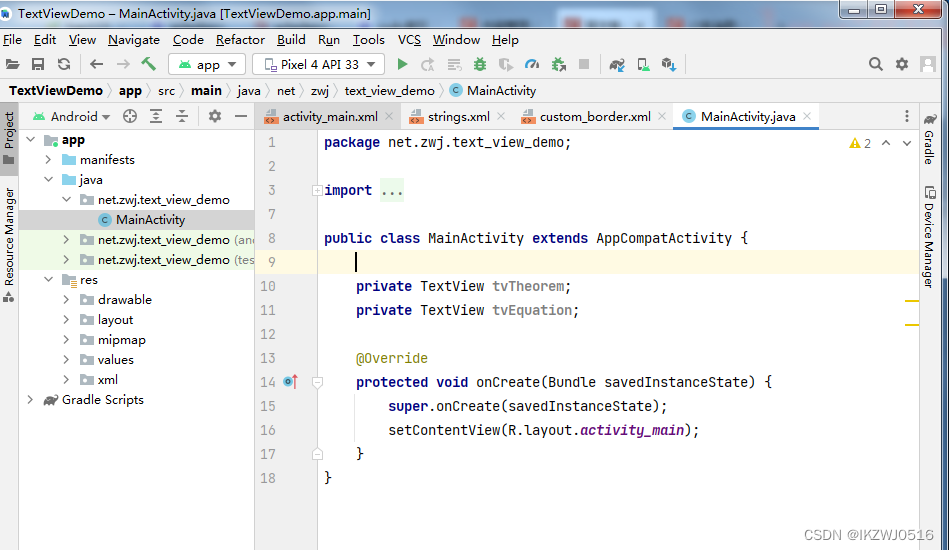Open Project panel options gear icon
Image resolution: width=949 pixels, height=550 pixels.
[215, 116]
